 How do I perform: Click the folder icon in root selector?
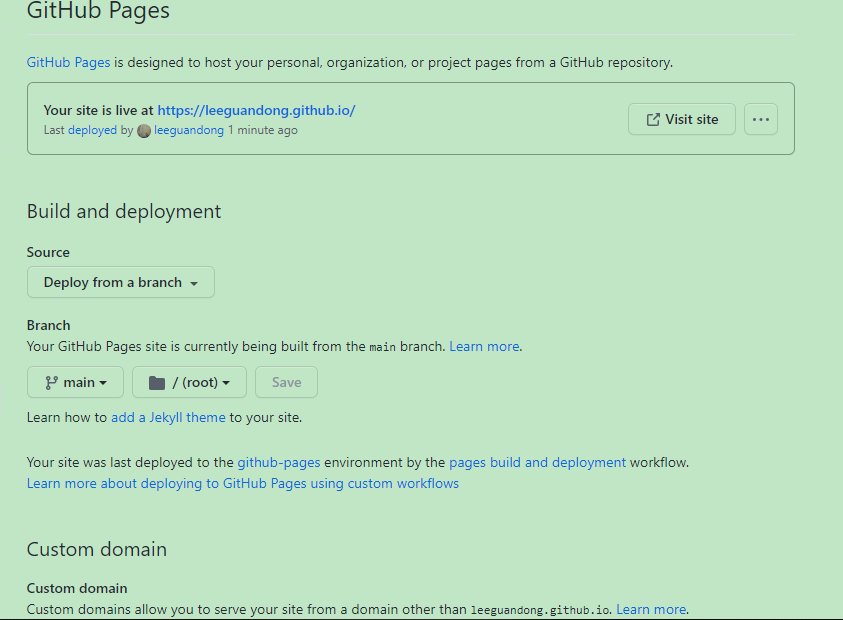coord(157,383)
